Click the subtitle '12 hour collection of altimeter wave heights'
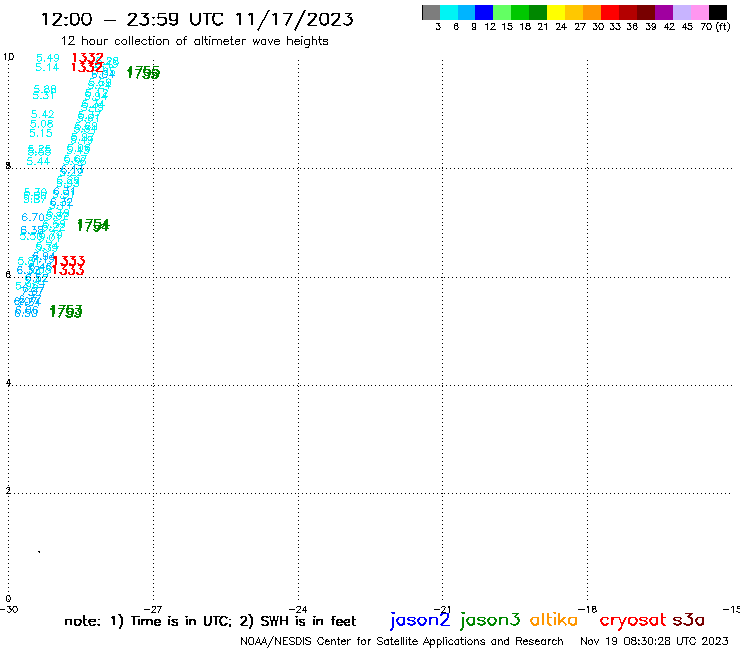 coord(194,41)
